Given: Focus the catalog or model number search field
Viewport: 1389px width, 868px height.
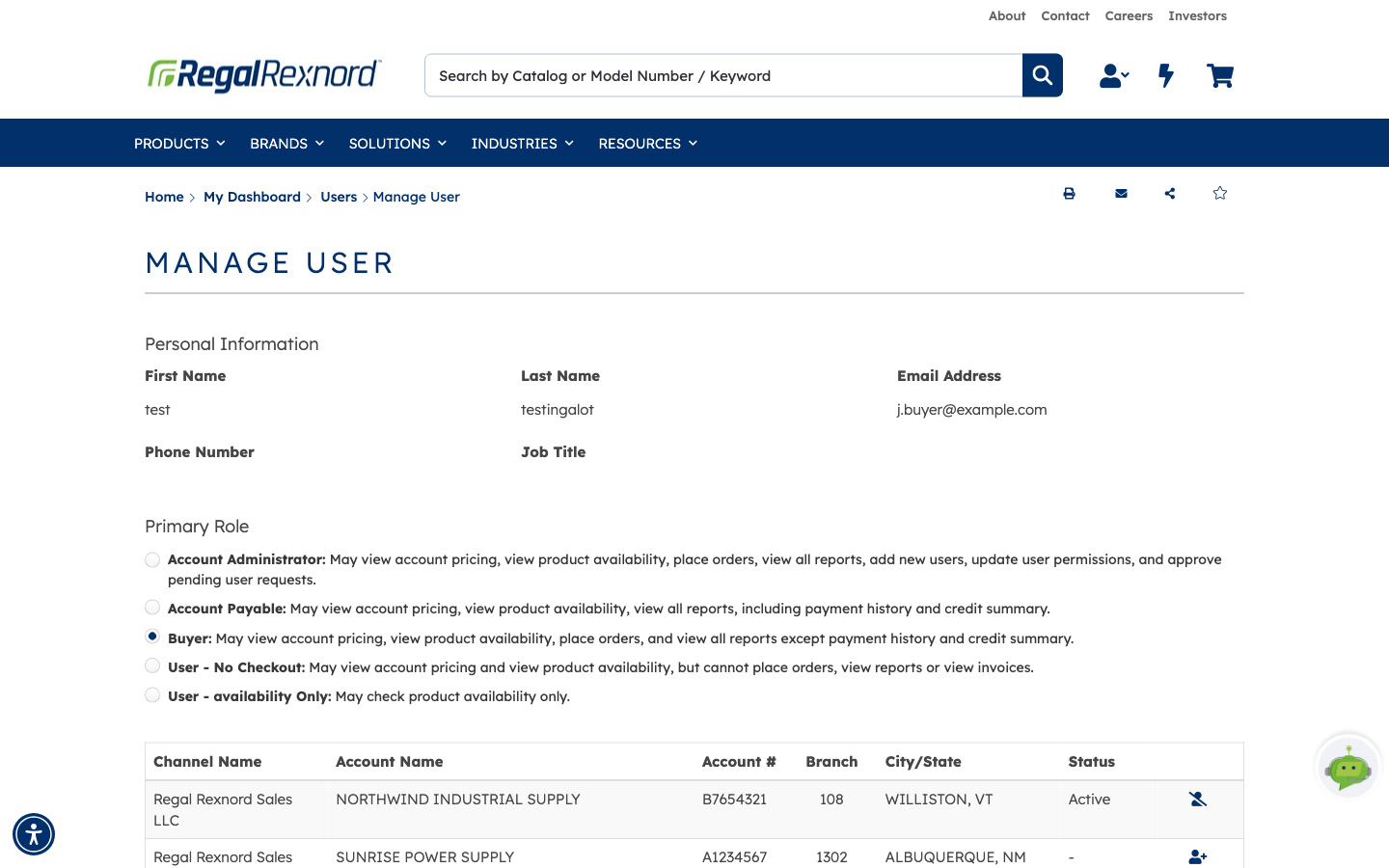Looking at the screenshot, I should click(x=723, y=75).
